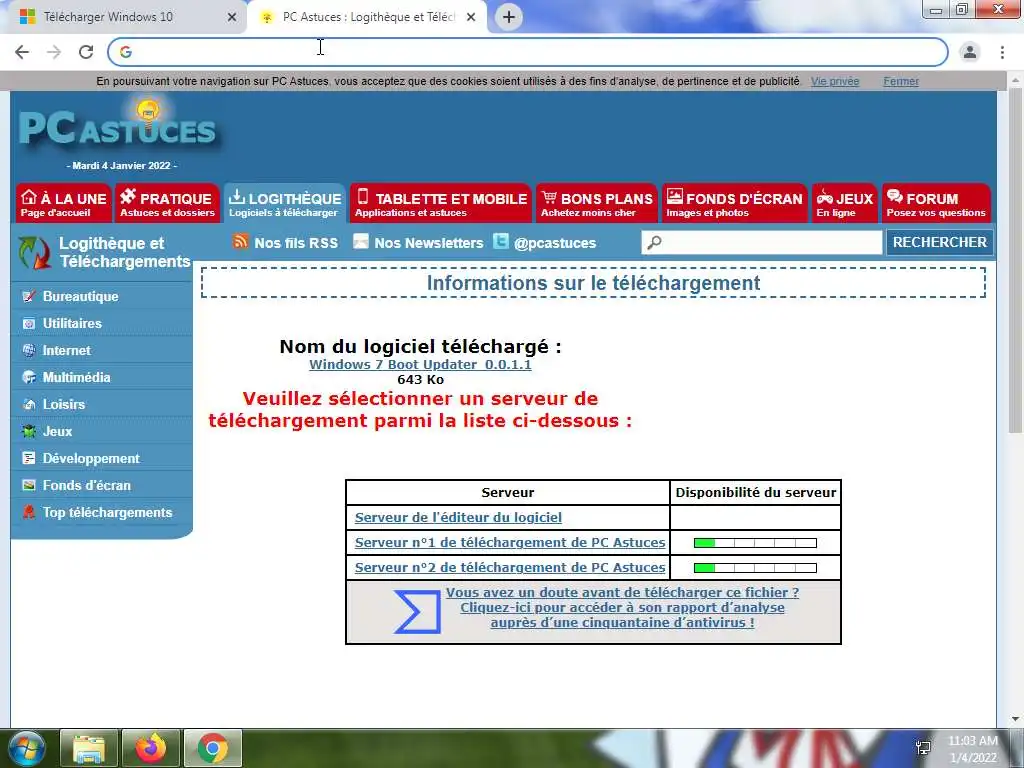This screenshot has height=768, width=1024.
Task: Click the site search text field
Action: [761, 242]
